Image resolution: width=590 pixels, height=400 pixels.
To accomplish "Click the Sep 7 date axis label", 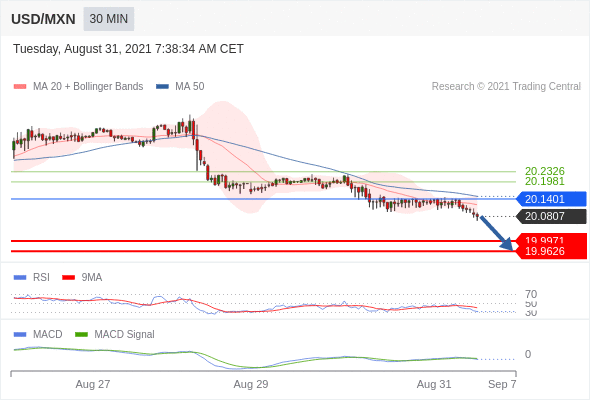I will pyautogui.click(x=502, y=384).
